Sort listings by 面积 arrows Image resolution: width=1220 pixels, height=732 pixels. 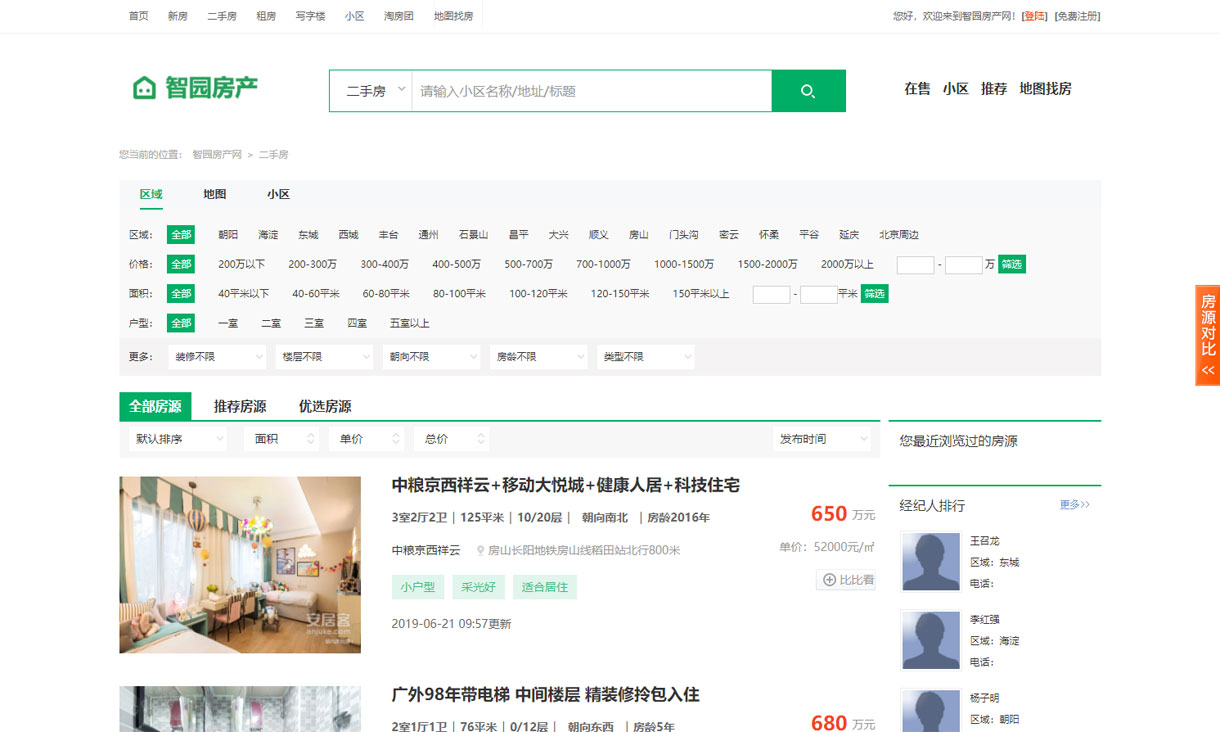point(311,439)
